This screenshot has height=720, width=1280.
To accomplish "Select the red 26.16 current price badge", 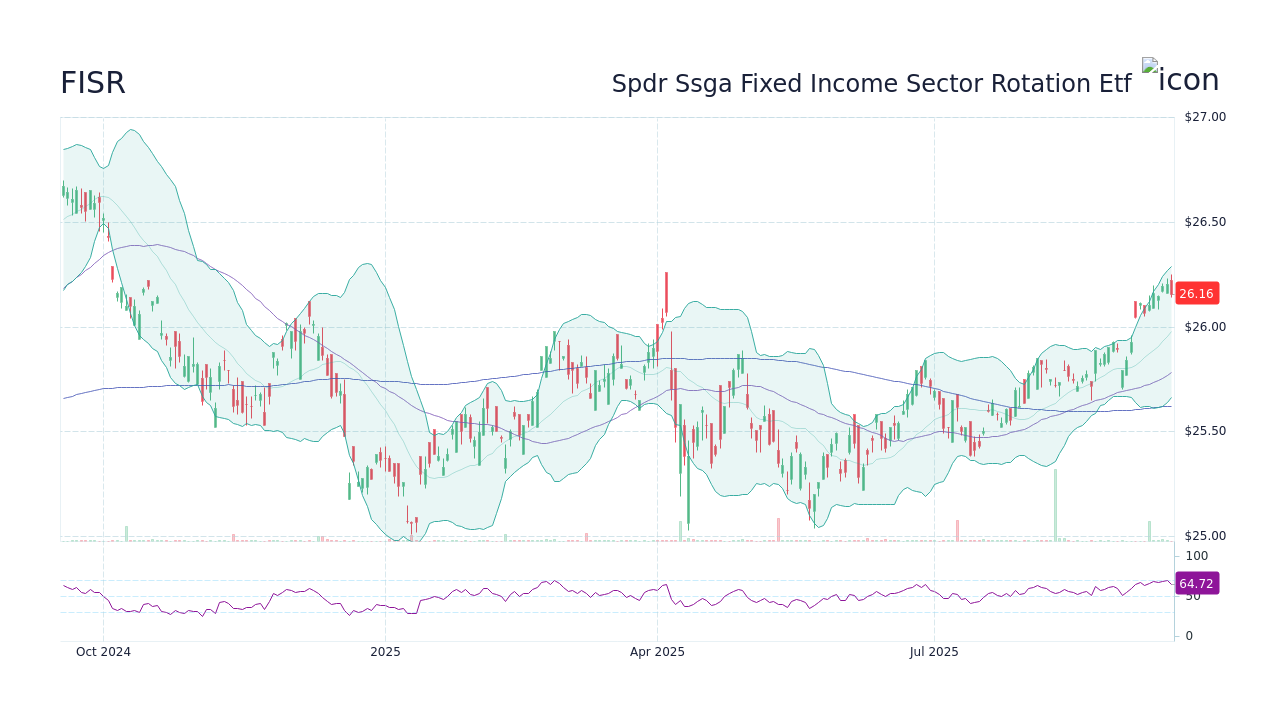I will (1196, 293).
